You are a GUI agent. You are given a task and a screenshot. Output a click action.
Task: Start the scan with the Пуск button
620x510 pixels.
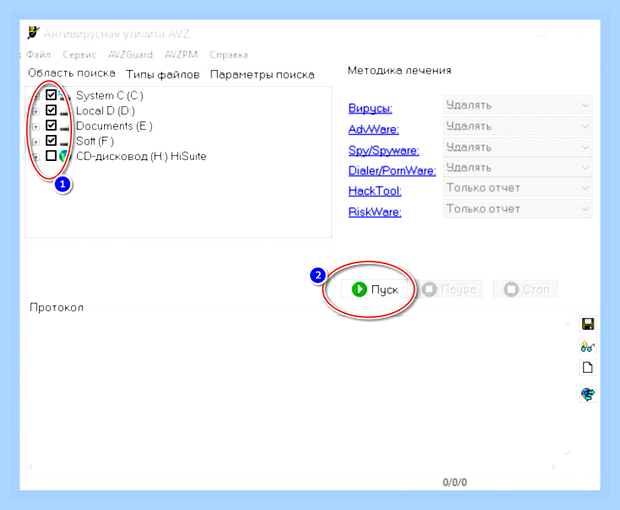pyautogui.click(x=374, y=289)
